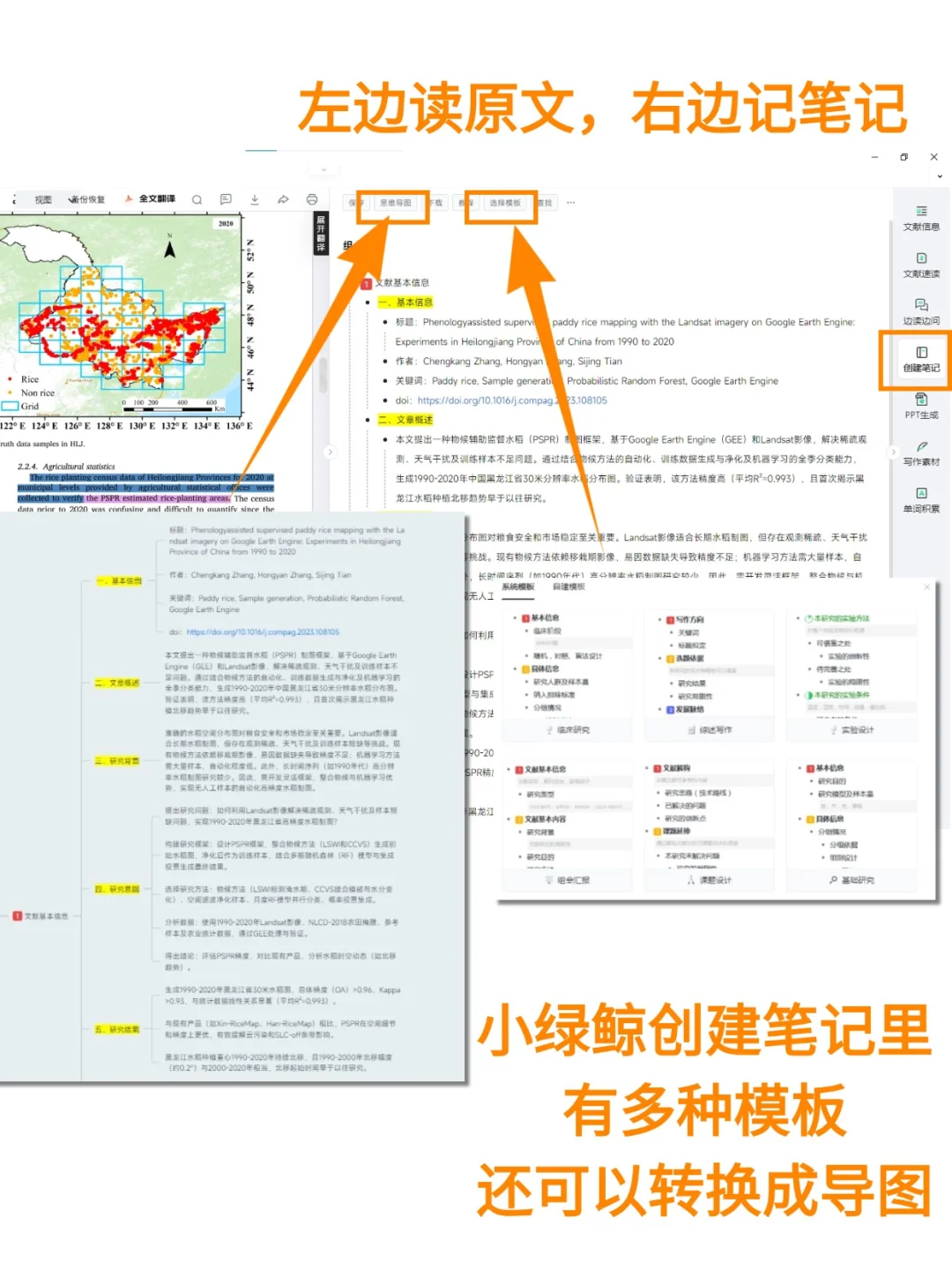Click the print icon in the PDF toolbar
952x1270 pixels.
click(313, 199)
